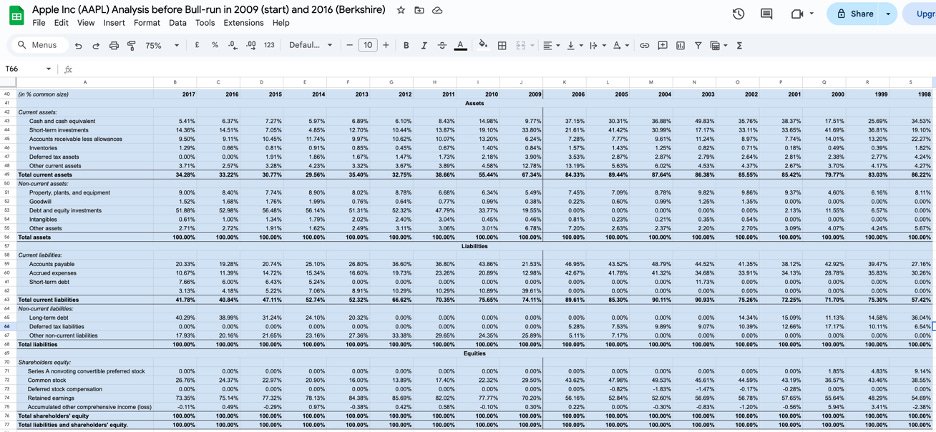The height and width of the screenshot is (432, 936).
Task: Select the Long-term debt row label
Action: pyautogui.click(x=45, y=318)
